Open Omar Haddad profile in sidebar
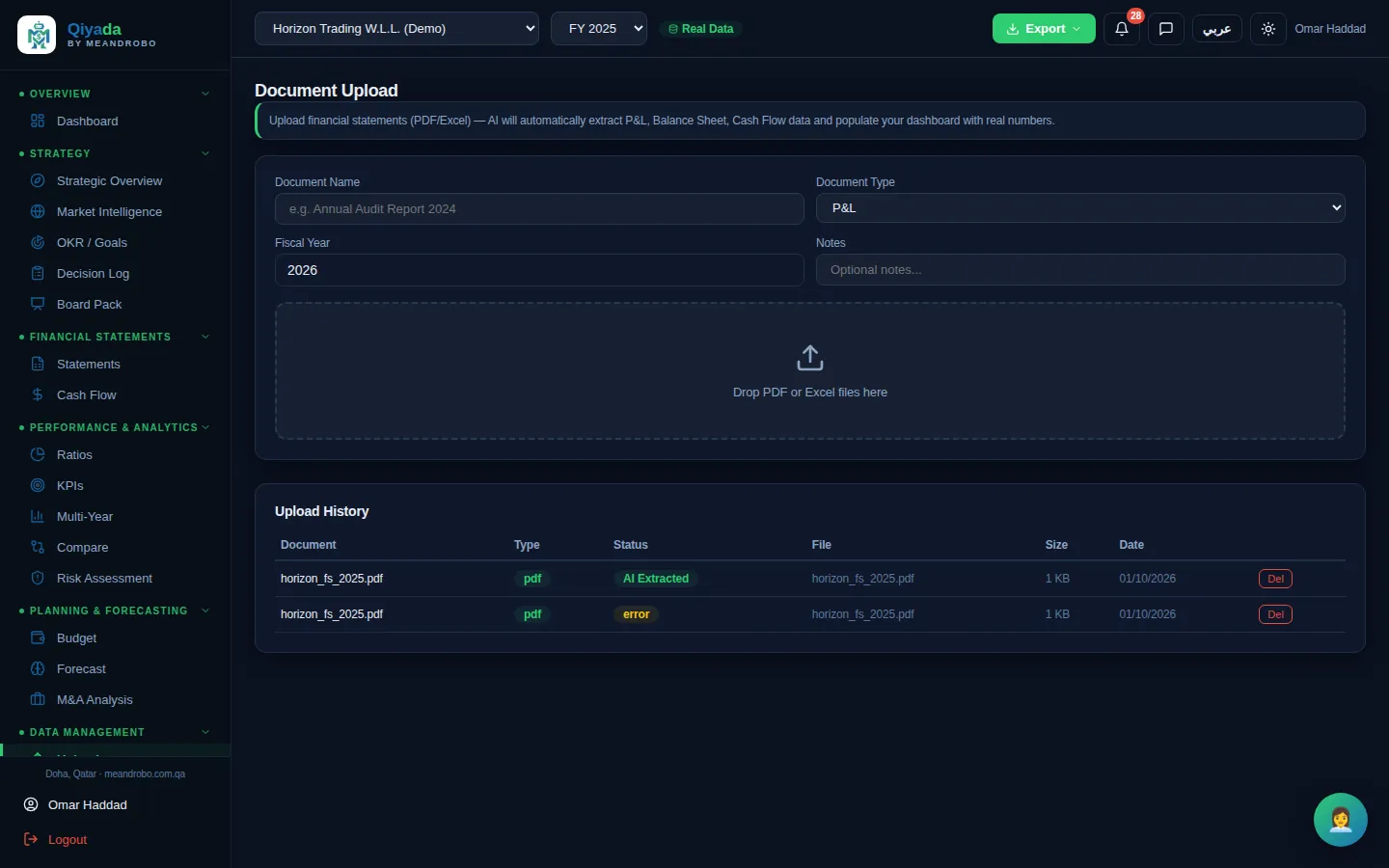Image resolution: width=1389 pixels, height=868 pixels. pyautogui.click(x=87, y=804)
